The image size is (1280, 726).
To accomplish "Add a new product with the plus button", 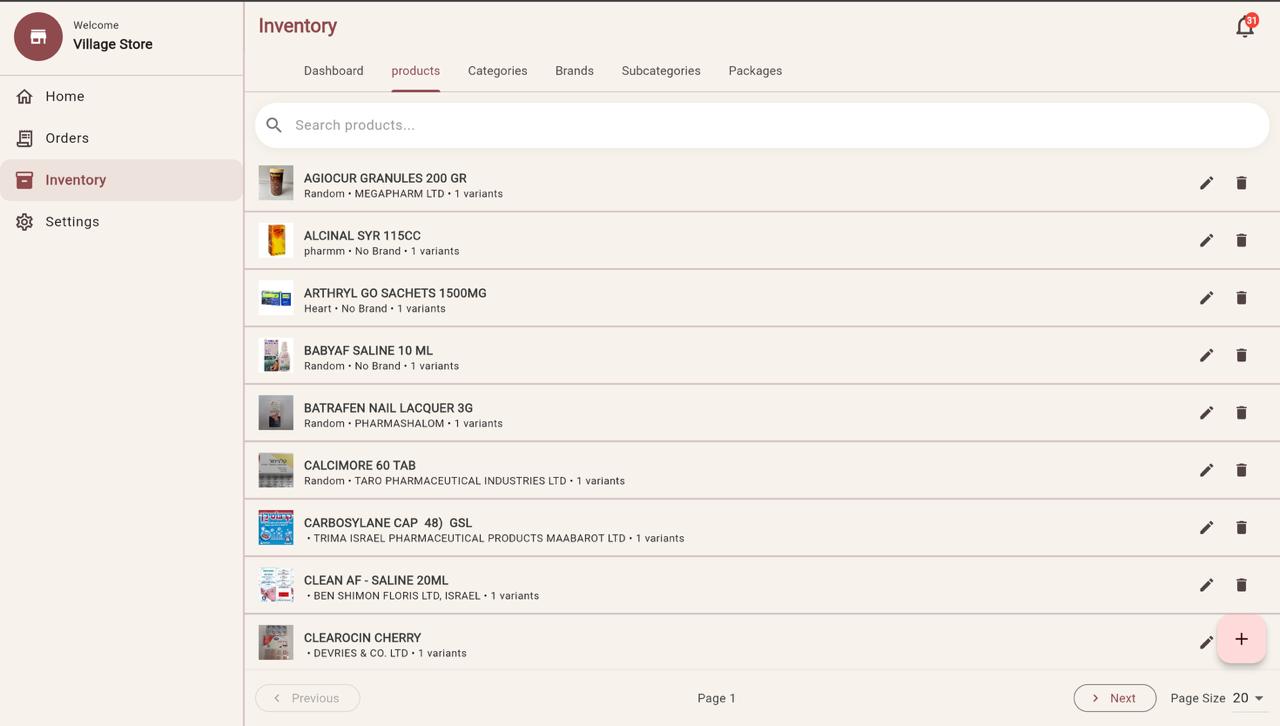I will click(1241, 639).
